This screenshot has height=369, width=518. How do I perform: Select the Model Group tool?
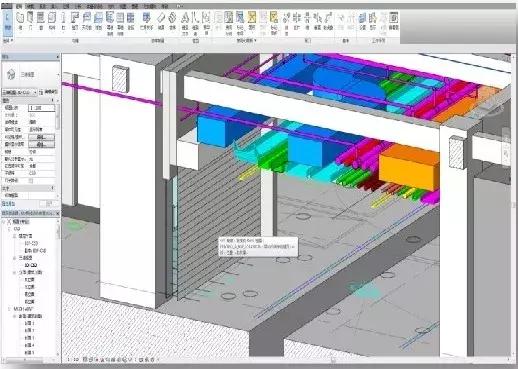coord(206,23)
